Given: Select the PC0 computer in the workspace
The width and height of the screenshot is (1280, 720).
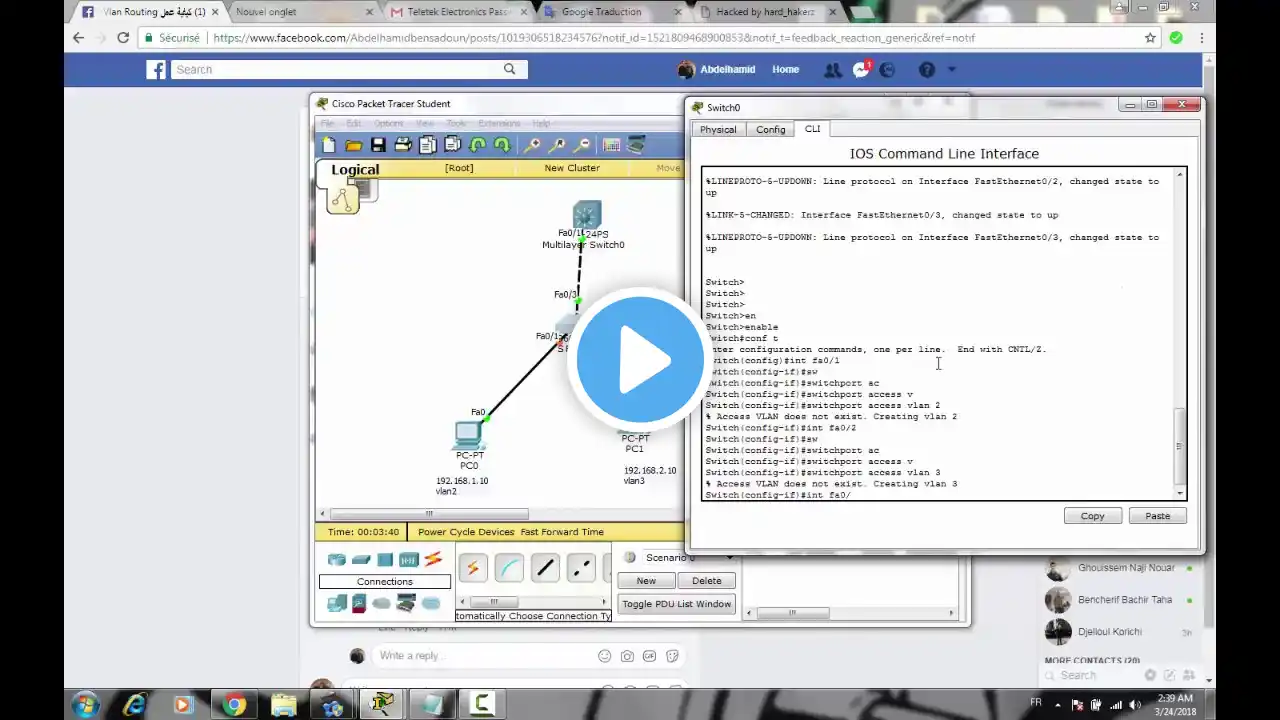Looking at the screenshot, I should point(468,435).
